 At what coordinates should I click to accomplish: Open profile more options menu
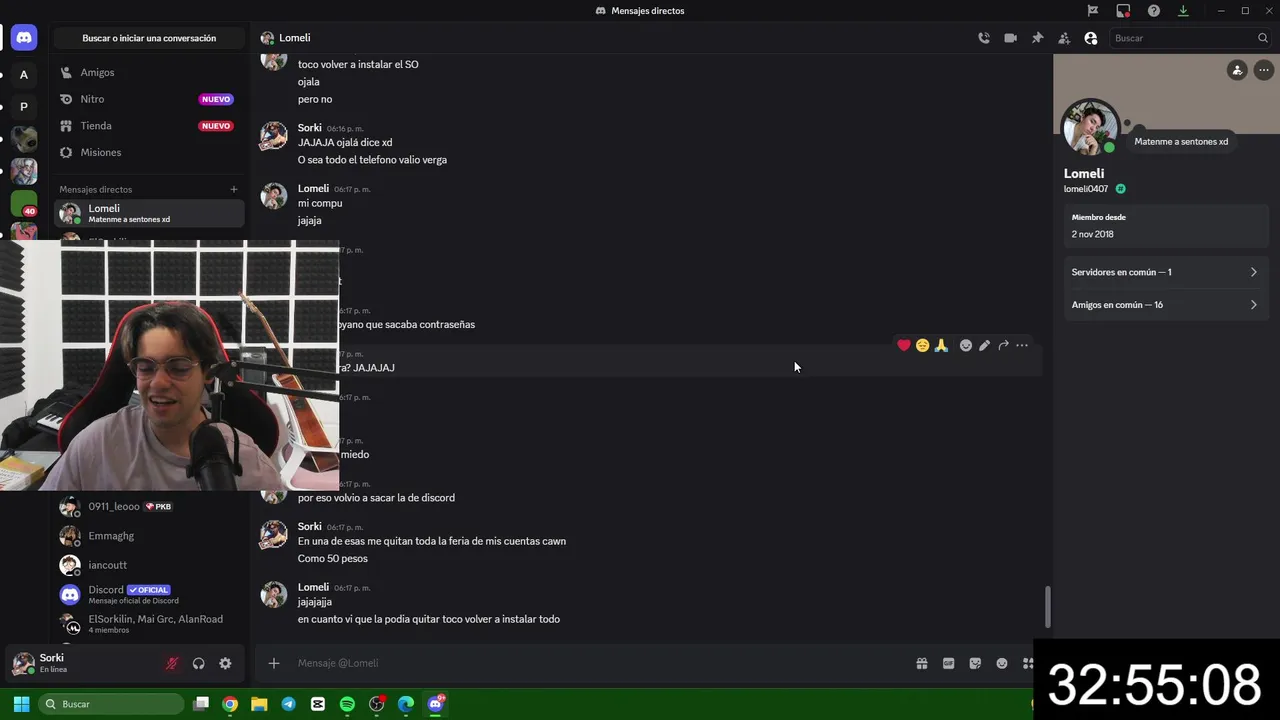[x=1264, y=70]
